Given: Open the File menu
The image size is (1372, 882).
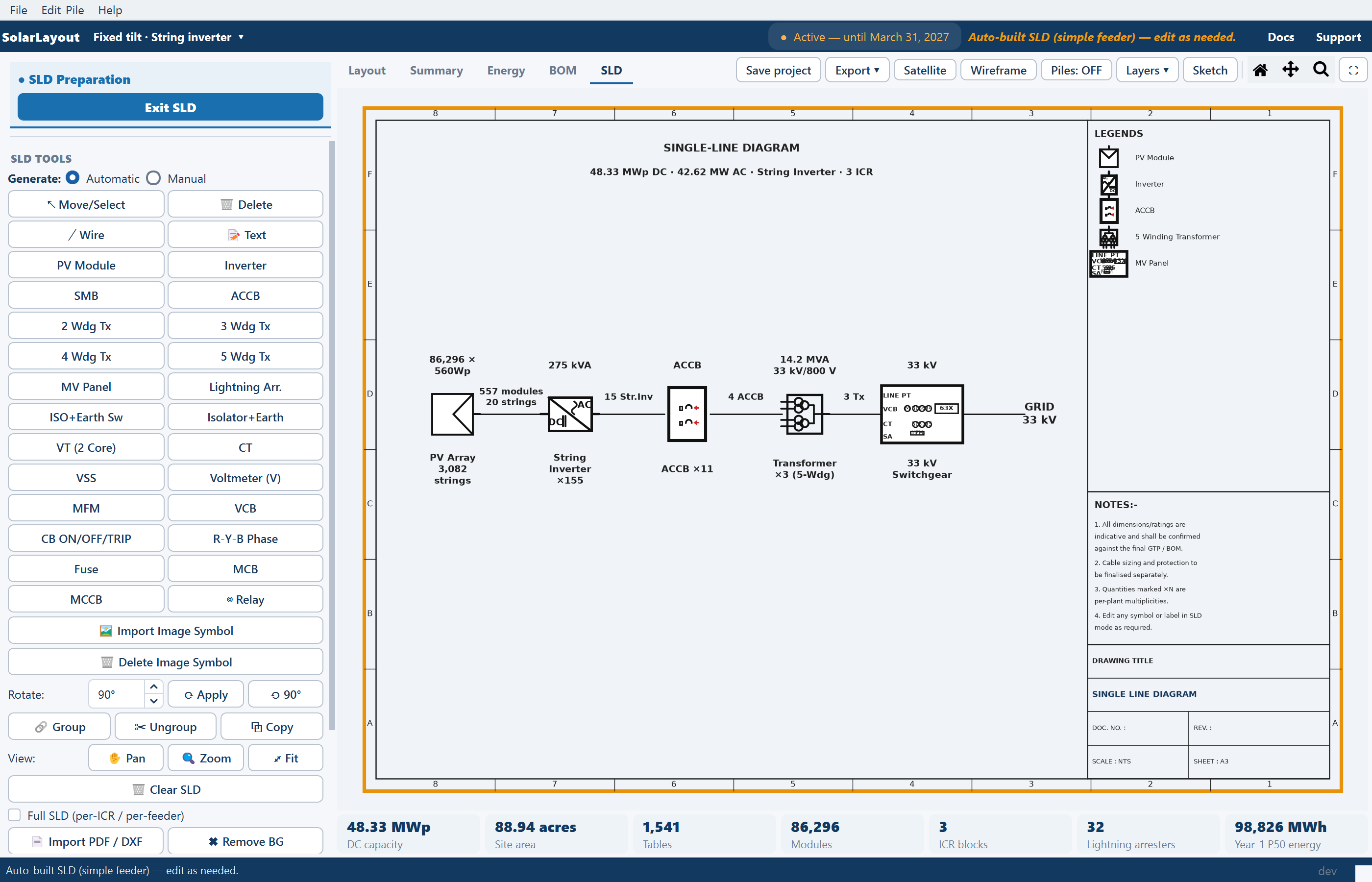Looking at the screenshot, I should (x=18, y=10).
